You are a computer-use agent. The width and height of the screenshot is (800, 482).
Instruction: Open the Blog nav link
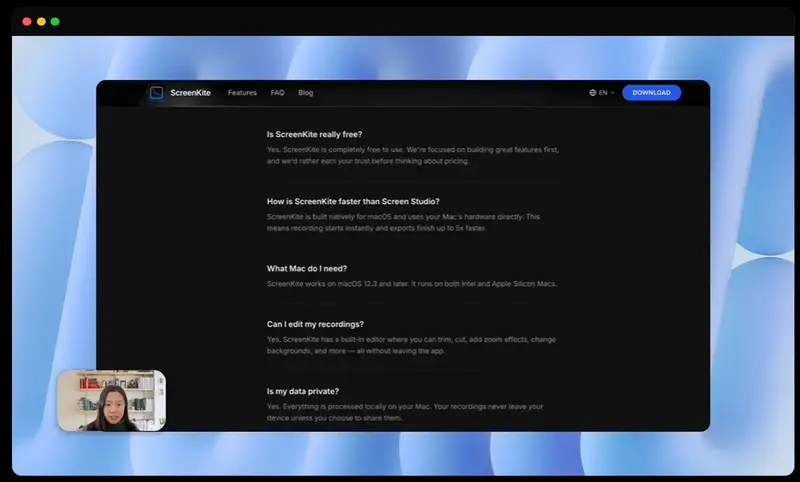pos(305,93)
